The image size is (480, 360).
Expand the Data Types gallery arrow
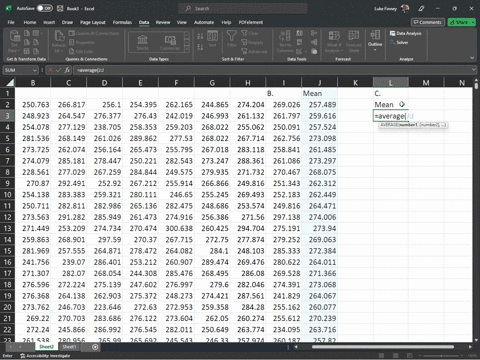(187, 49)
